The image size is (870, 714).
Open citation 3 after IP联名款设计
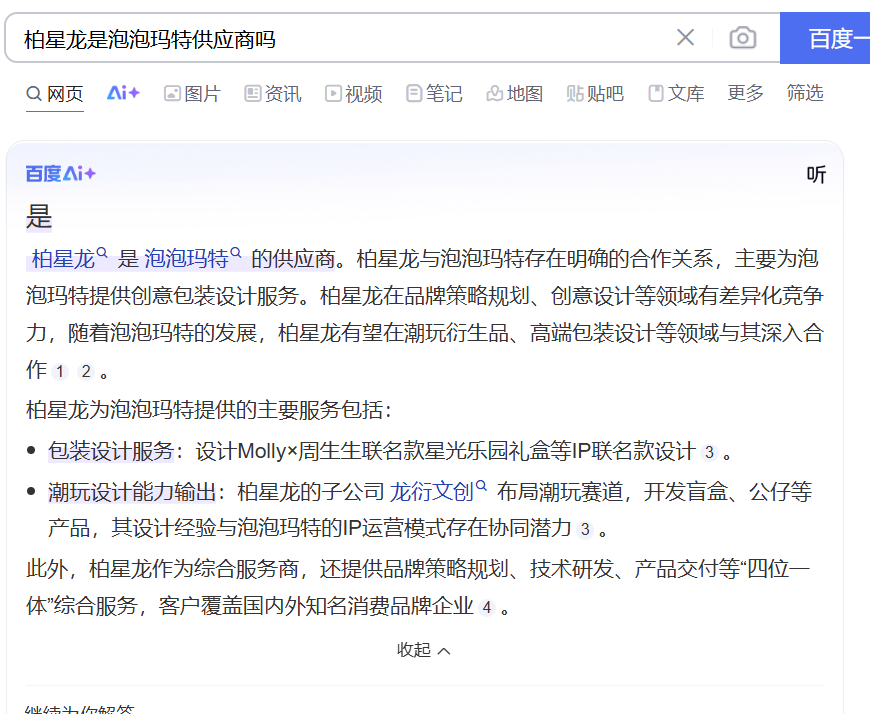pyautogui.click(x=709, y=453)
